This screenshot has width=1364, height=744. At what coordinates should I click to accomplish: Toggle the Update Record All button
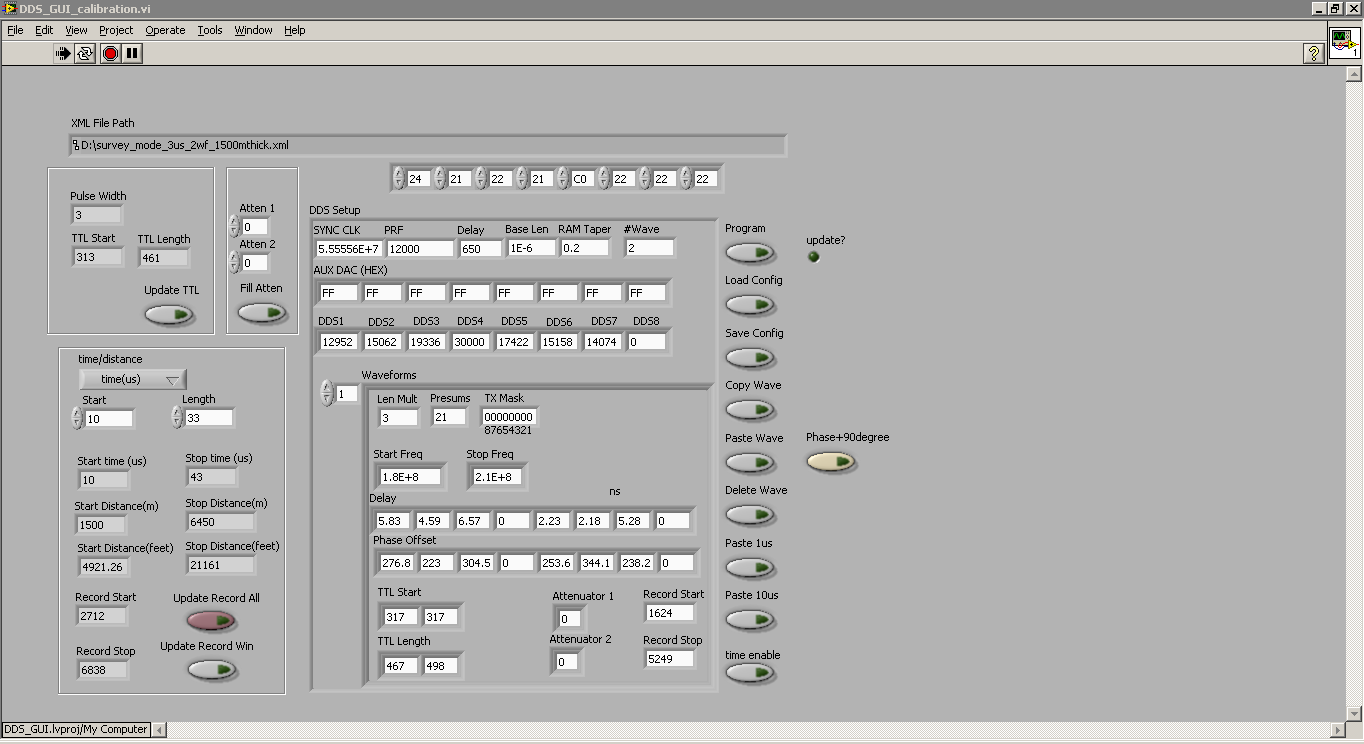(x=211, y=621)
